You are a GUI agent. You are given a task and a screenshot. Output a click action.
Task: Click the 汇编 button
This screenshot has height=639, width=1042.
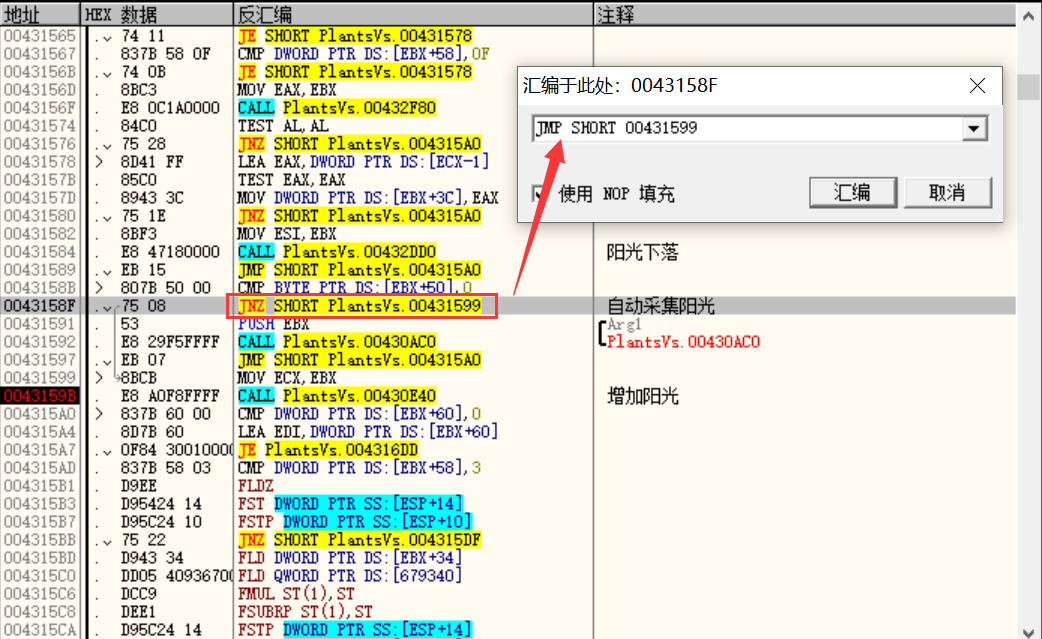coord(853,193)
